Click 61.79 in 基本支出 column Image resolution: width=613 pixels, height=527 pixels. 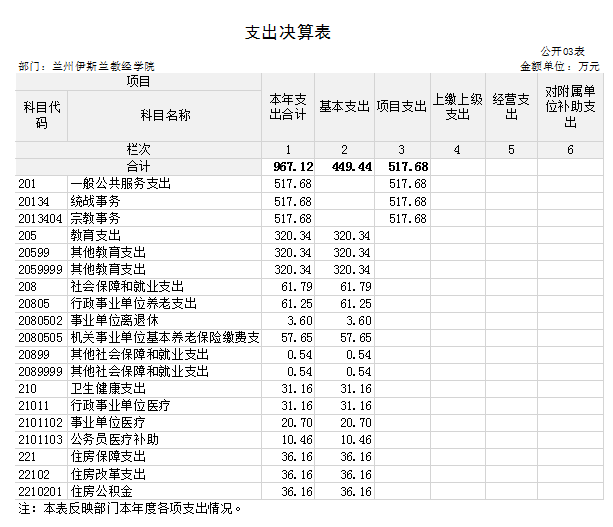coord(356,287)
